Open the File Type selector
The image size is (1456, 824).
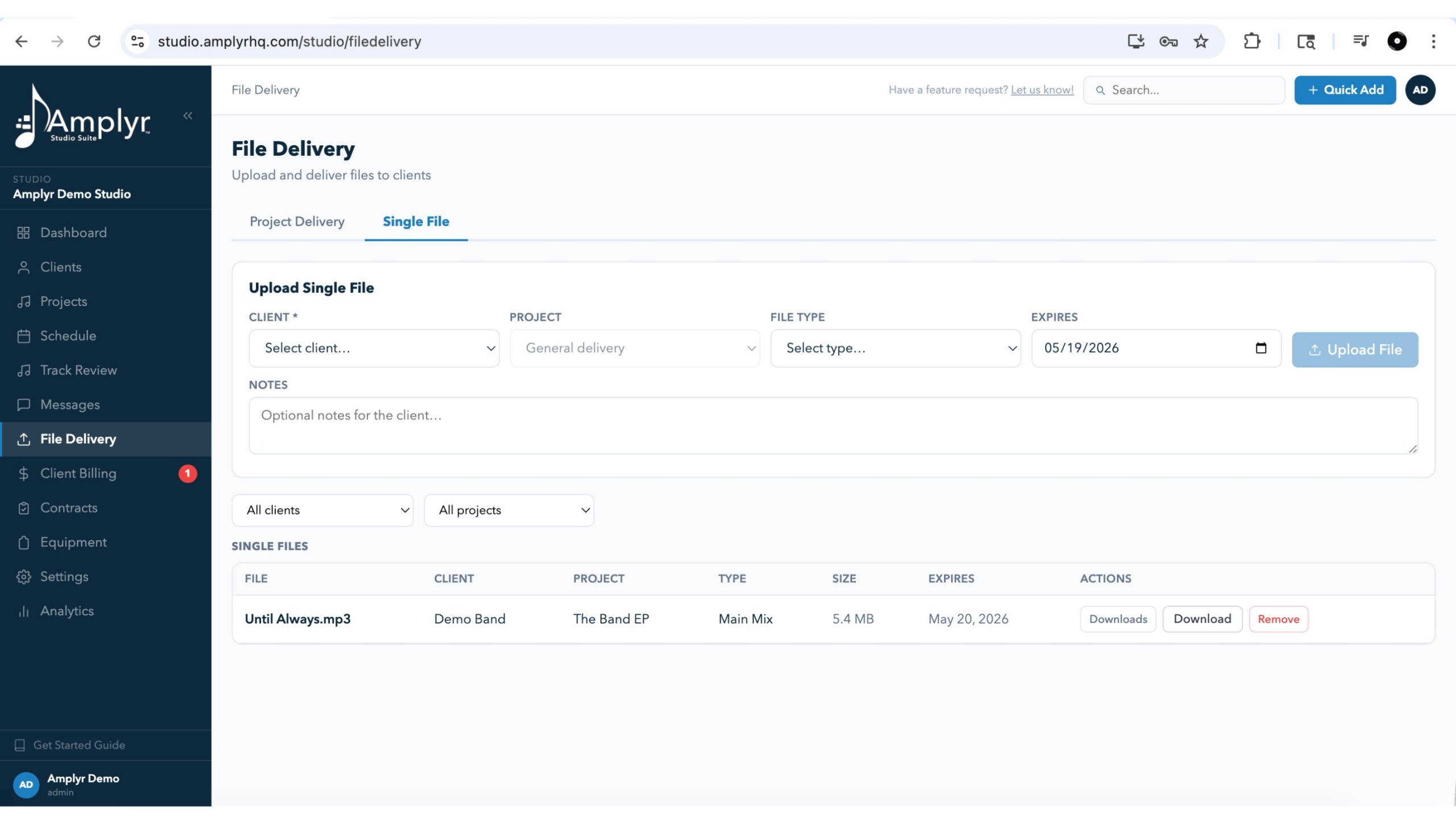click(x=895, y=347)
